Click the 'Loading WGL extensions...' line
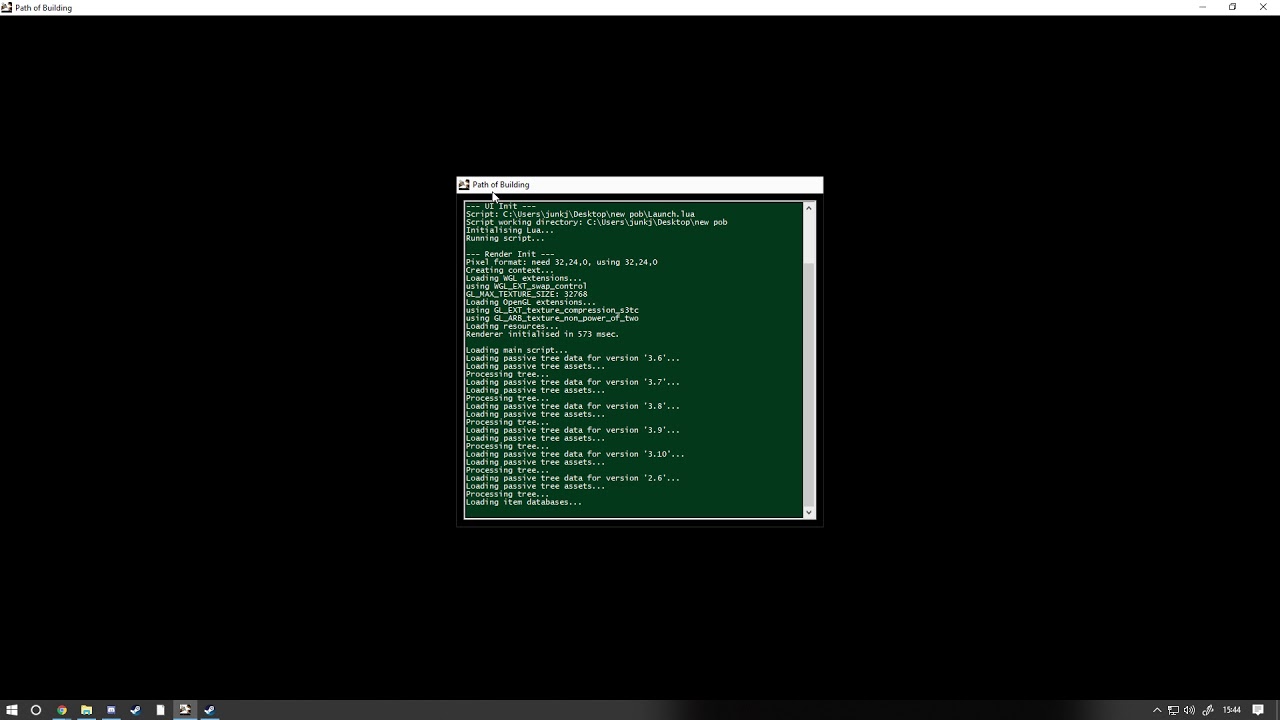 point(523,278)
